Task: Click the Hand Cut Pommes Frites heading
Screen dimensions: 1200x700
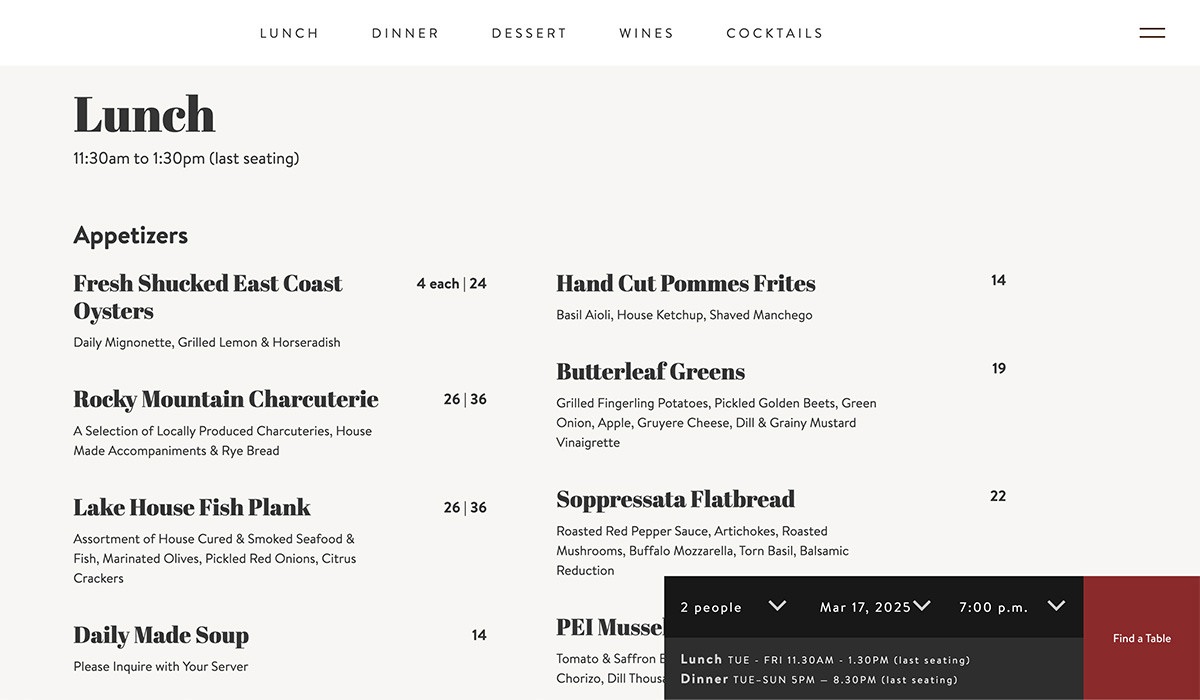Action: tap(686, 283)
